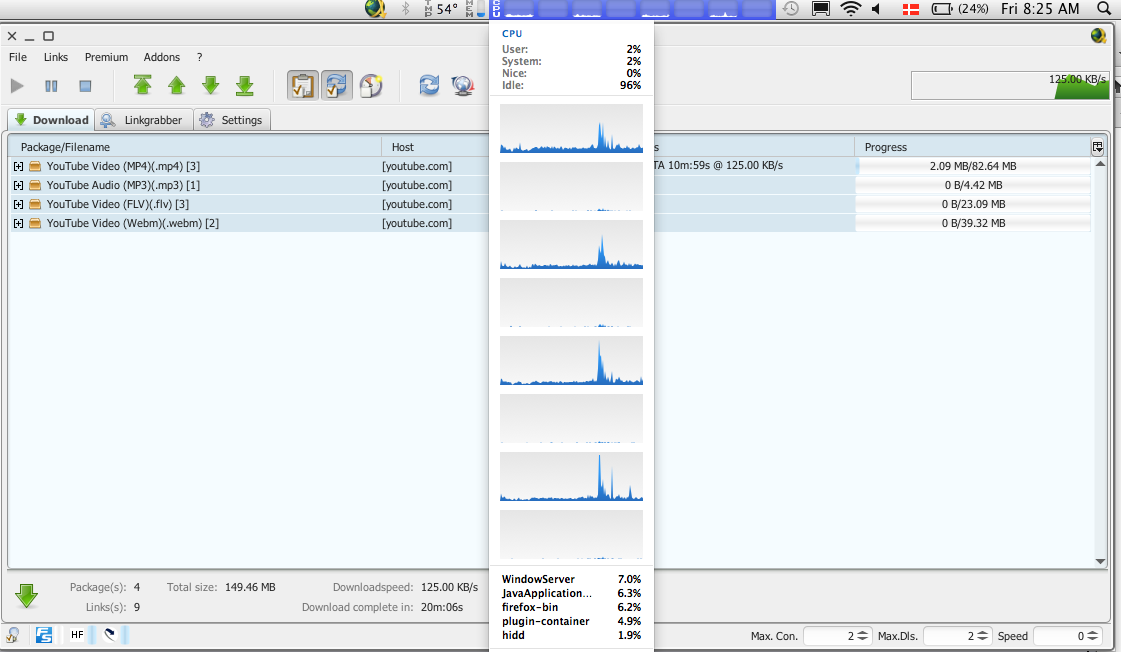This screenshot has height=652, width=1121.
Task: Click the reconnect refresh icon
Action: point(429,86)
